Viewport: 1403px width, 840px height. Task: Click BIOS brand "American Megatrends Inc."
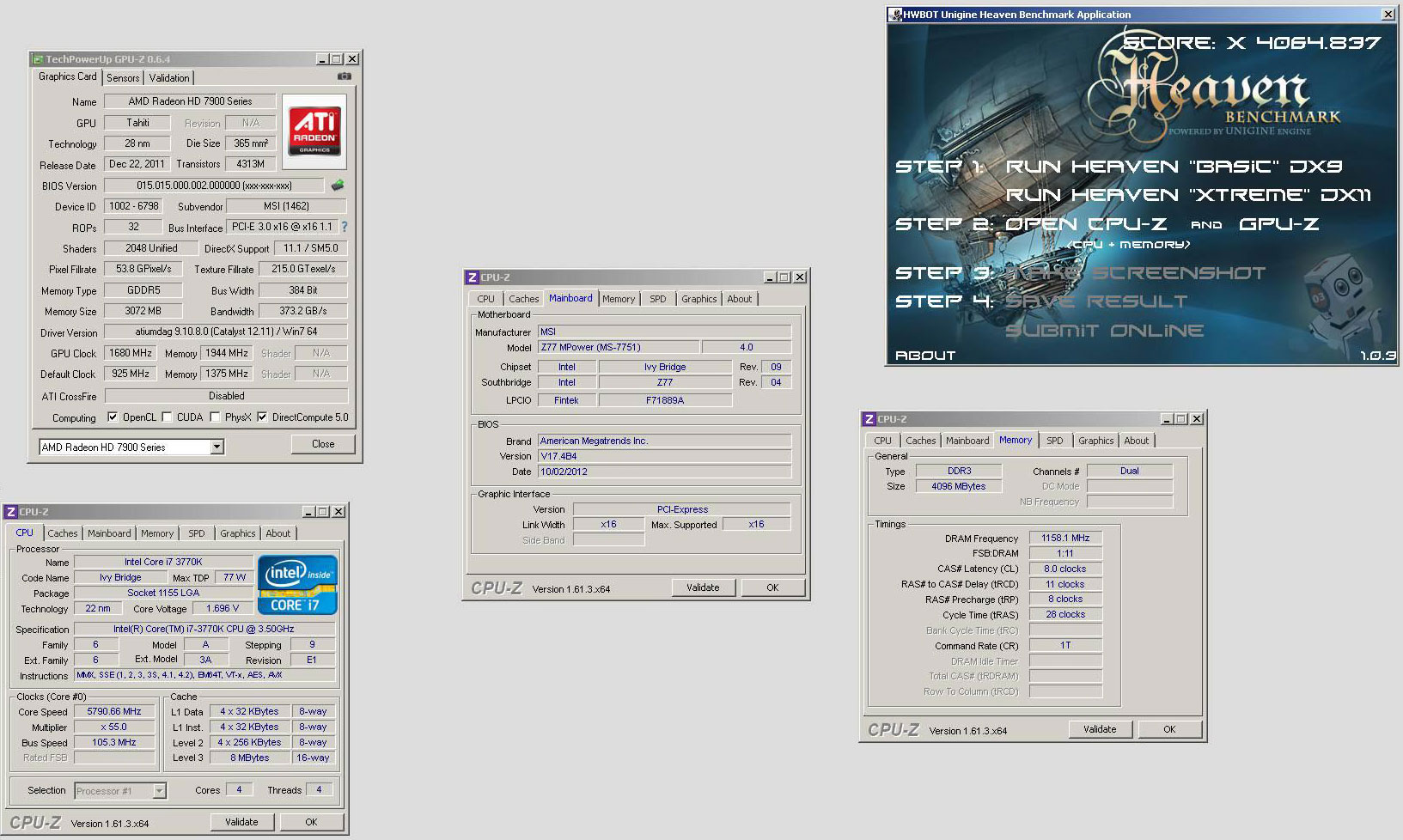click(664, 441)
